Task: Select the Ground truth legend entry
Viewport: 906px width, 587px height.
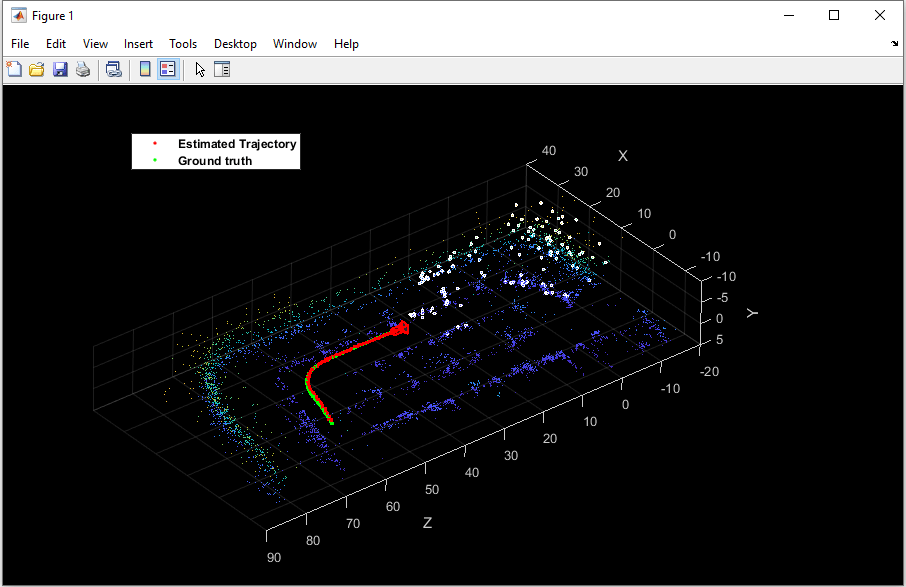Action: tap(215, 161)
